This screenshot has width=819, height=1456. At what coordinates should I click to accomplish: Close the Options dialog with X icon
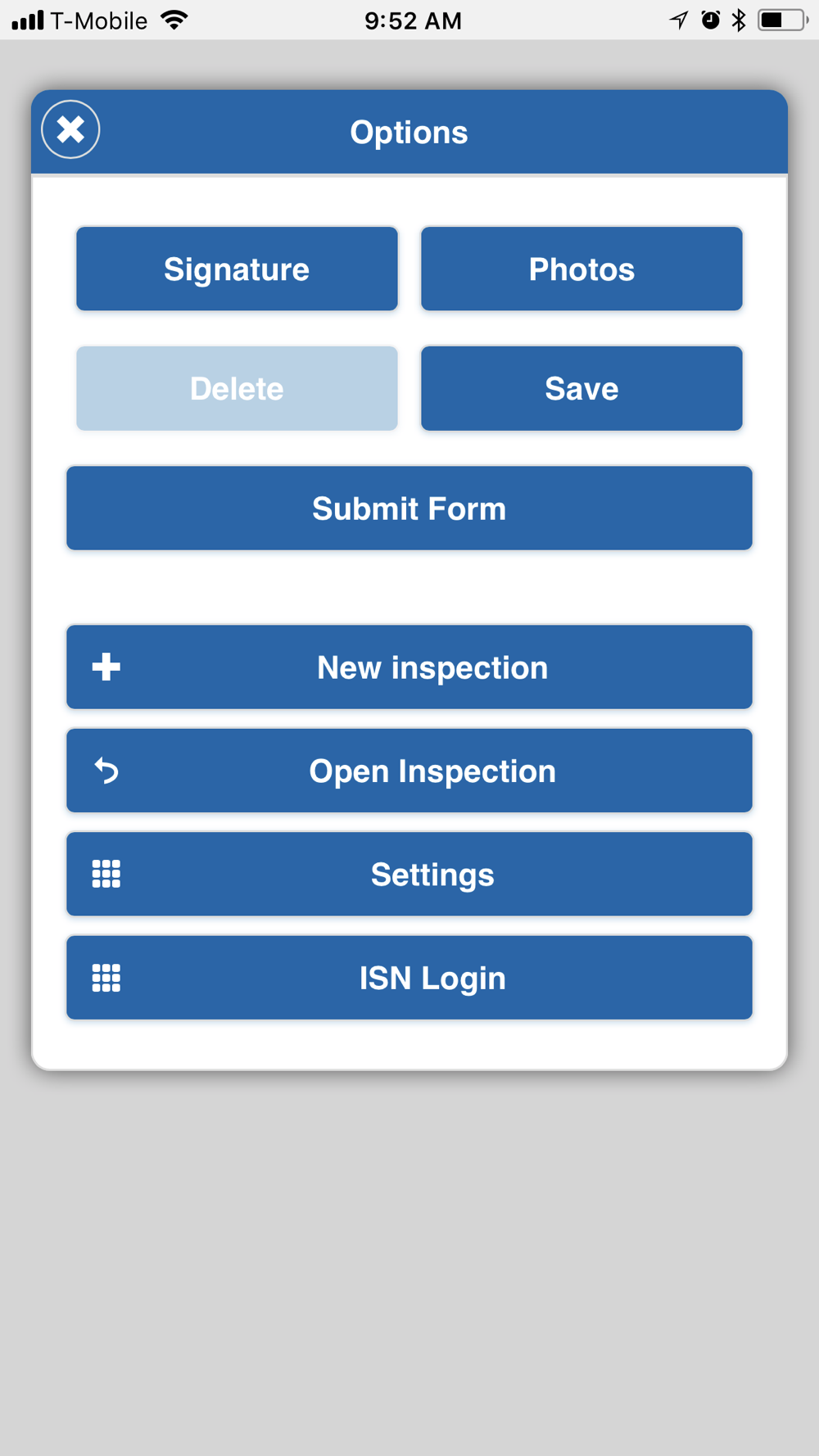(x=70, y=129)
